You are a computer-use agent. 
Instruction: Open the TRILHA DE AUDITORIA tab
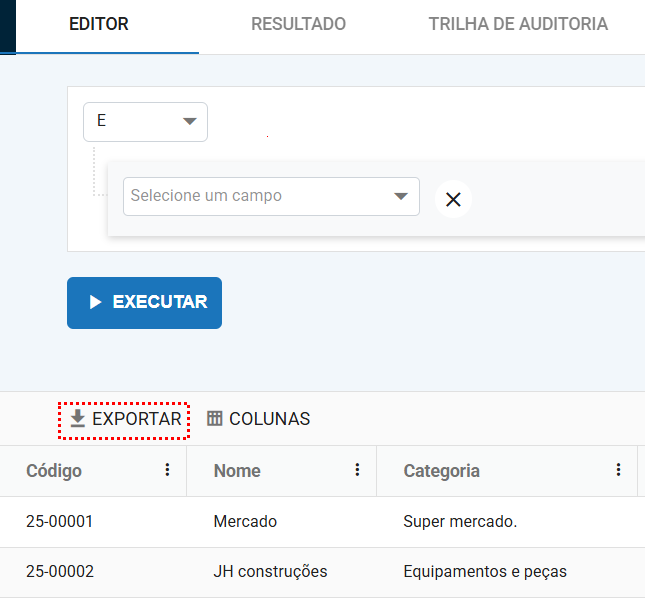pos(517,24)
